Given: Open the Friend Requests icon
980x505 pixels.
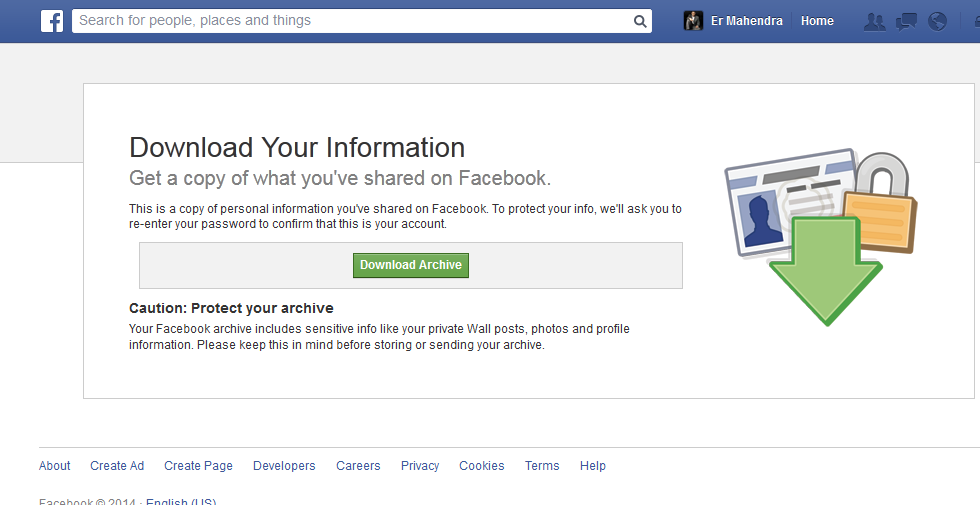Looking at the screenshot, I should 874,21.
